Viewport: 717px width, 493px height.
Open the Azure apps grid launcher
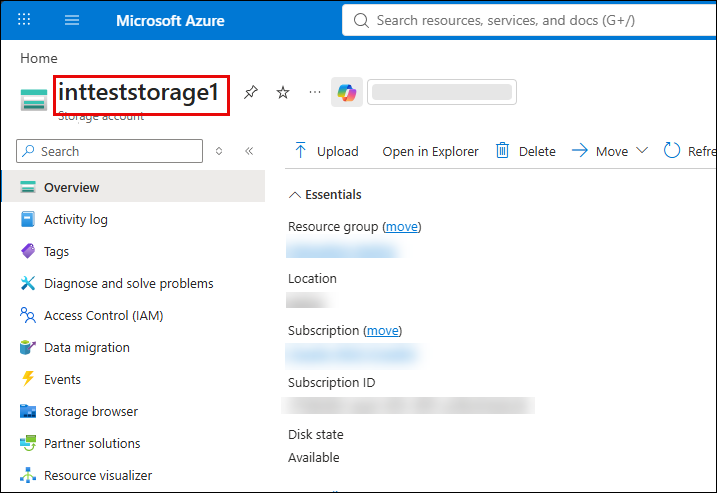tap(24, 20)
